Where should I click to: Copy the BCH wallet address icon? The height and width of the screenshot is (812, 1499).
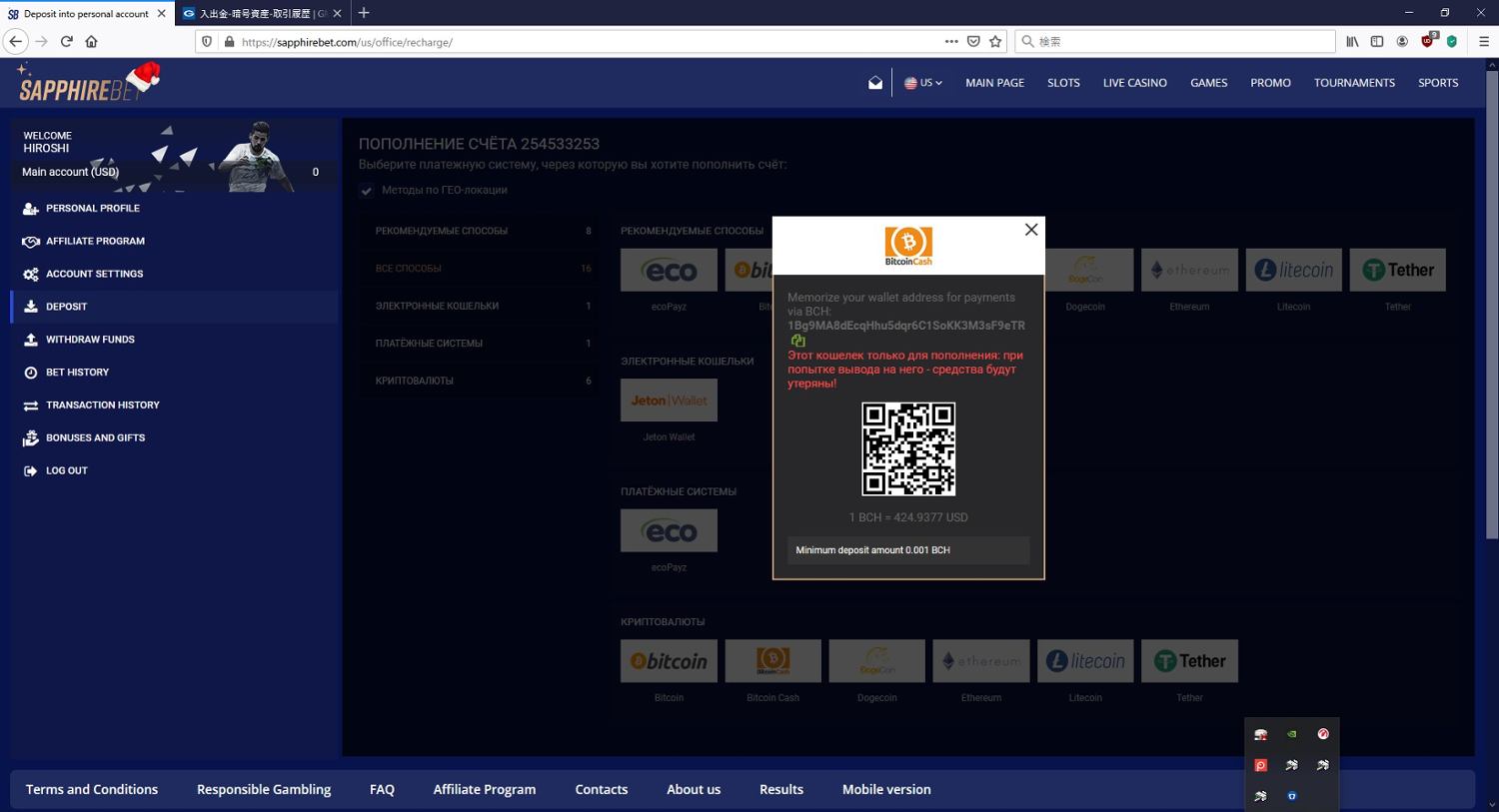tap(797, 341)
